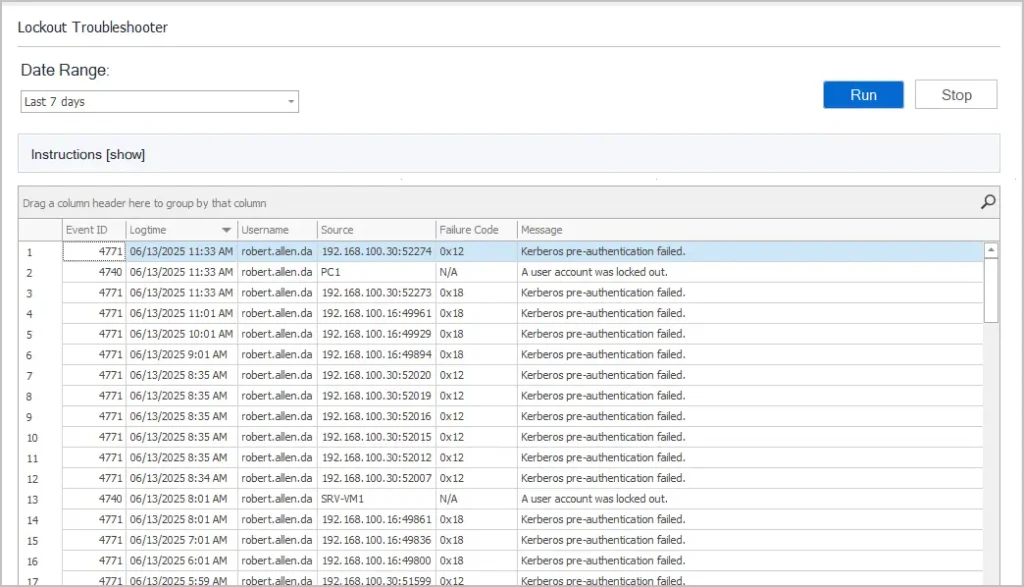The image size is (1024, 587).
Task: Select the SRV-VM1 source cell
Action: 377,499
